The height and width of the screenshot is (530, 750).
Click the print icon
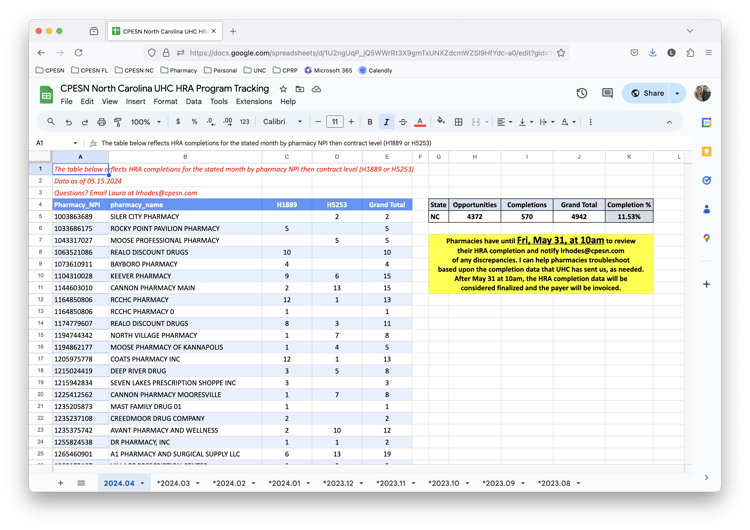(101, 122)
